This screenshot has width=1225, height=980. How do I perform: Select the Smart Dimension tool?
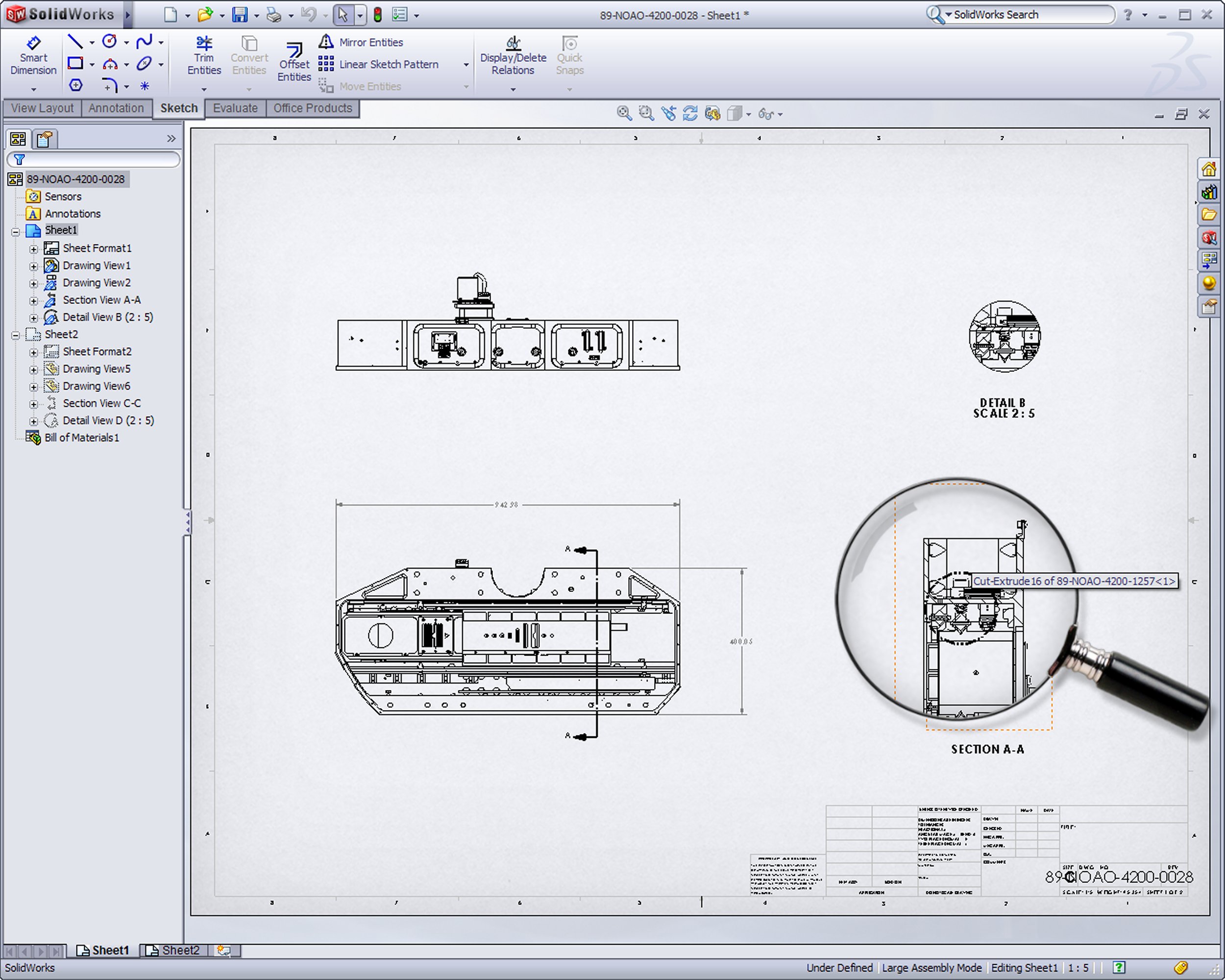33,56
